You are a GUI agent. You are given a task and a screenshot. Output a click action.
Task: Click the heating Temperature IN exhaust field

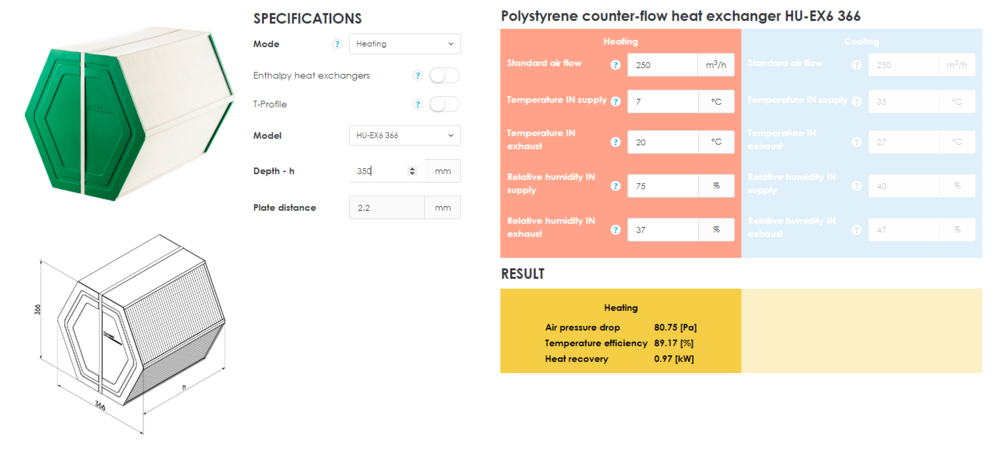tap(661, 142)
